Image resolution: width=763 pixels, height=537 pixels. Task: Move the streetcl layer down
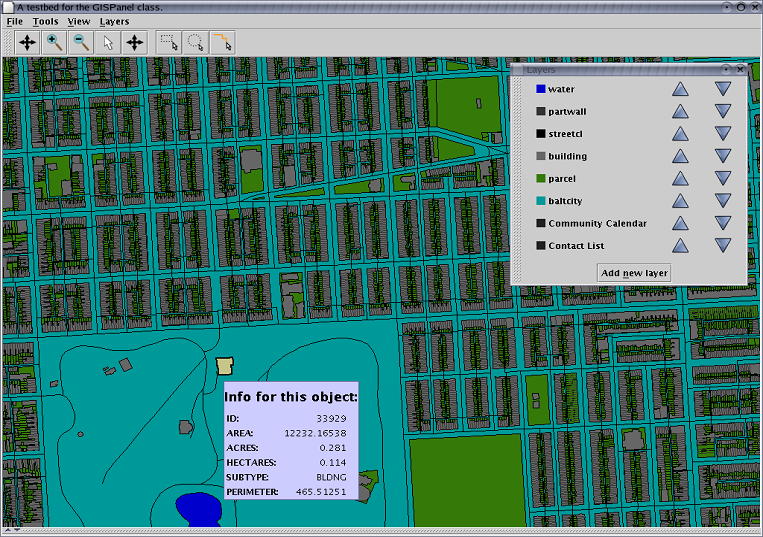[x=723, y=133]
